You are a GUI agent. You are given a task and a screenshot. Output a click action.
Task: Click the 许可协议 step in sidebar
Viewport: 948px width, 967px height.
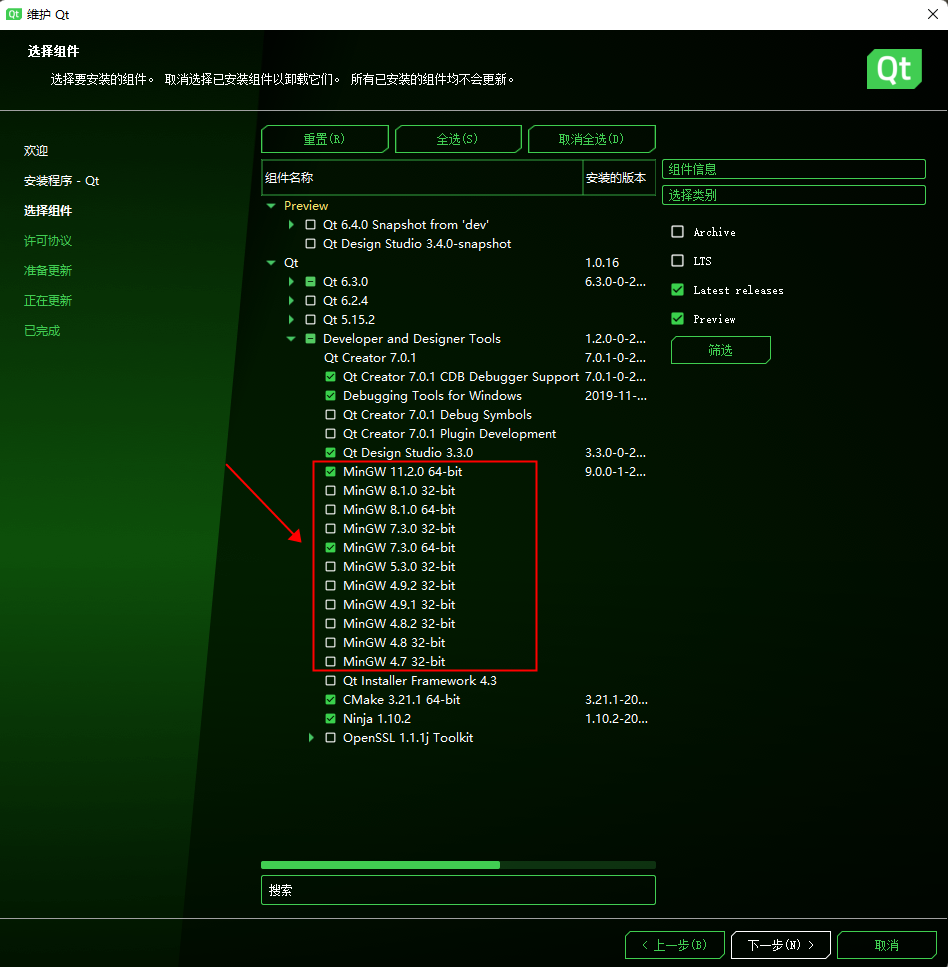48,241
